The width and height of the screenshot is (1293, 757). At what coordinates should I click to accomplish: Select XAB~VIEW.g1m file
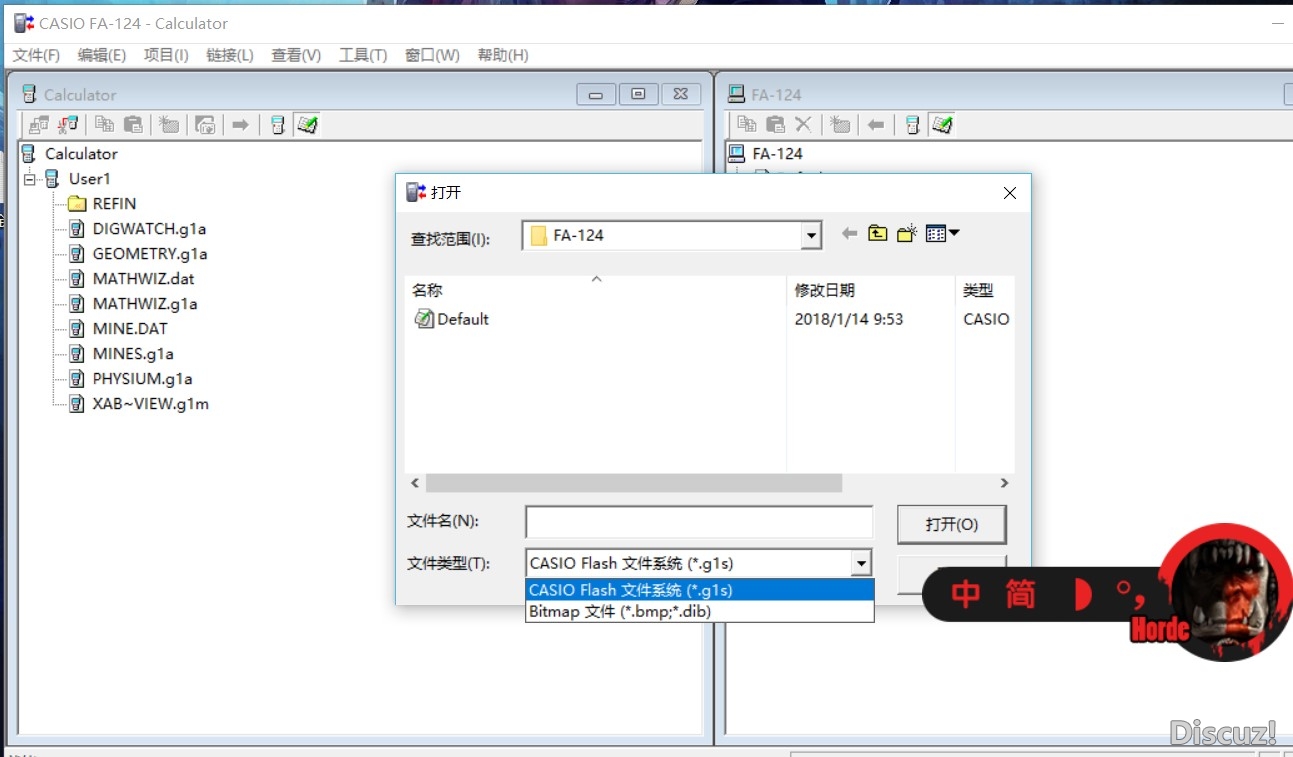[150, 404]
